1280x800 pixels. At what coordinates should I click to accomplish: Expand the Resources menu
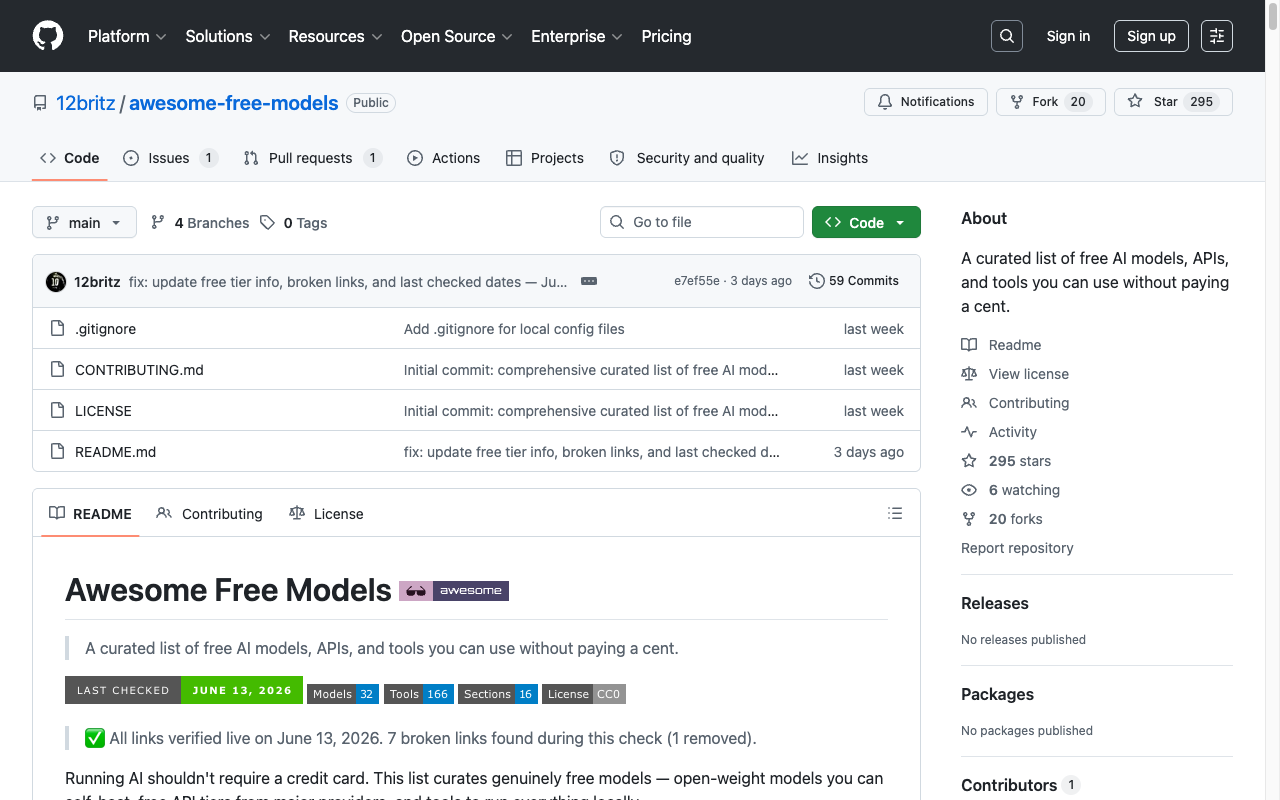(x=335, y=36)
